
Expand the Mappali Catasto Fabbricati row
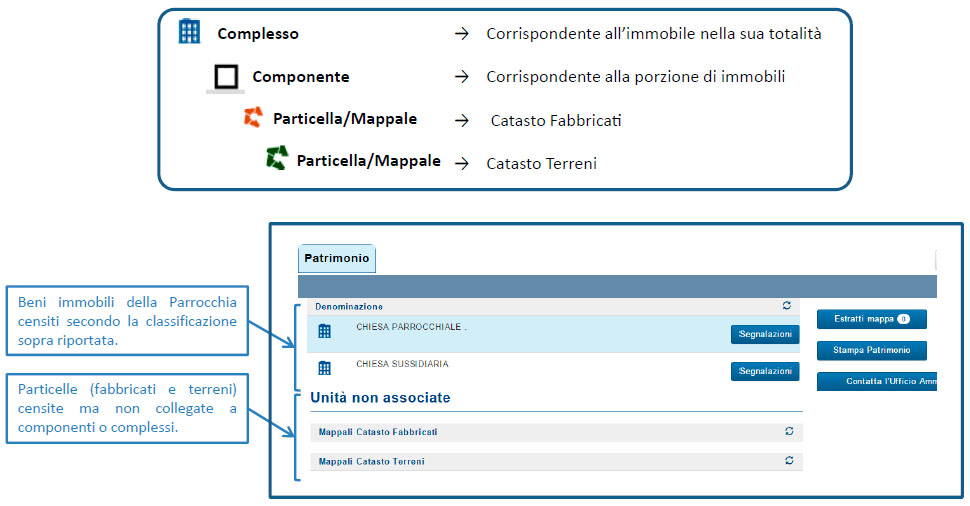click(x=556, y=432)
